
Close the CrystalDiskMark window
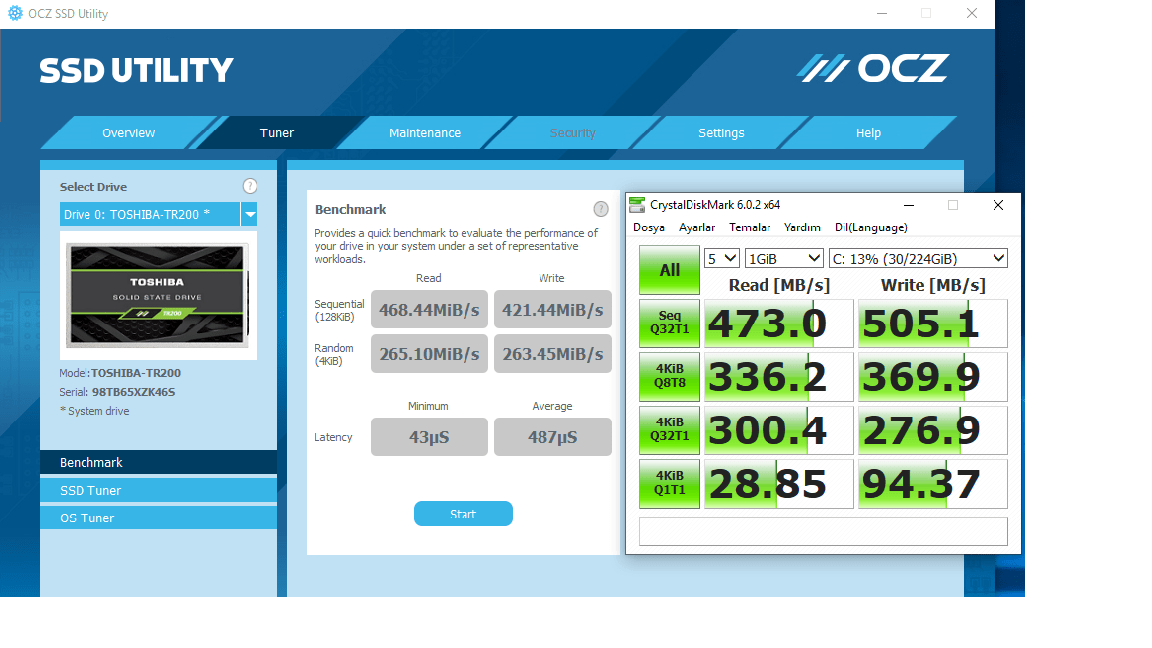click(x=998, y=205)
